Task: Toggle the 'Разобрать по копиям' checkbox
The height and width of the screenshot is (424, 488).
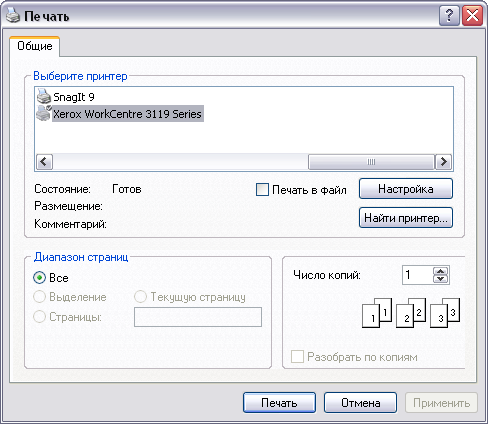Action: point(297,357)
